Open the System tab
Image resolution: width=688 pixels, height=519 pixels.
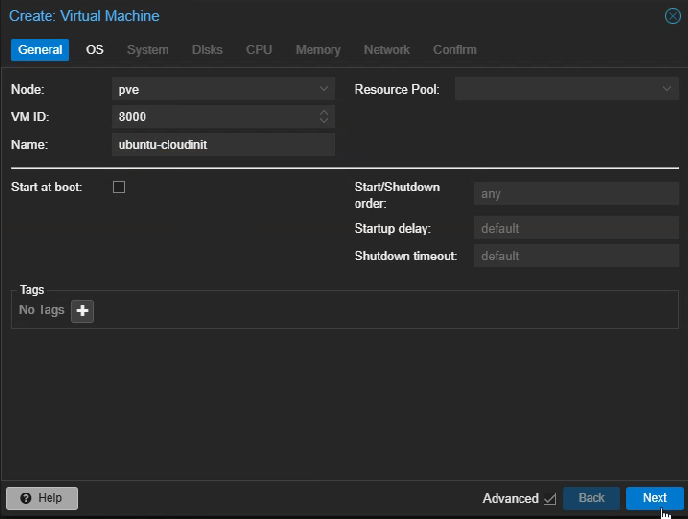148,50
